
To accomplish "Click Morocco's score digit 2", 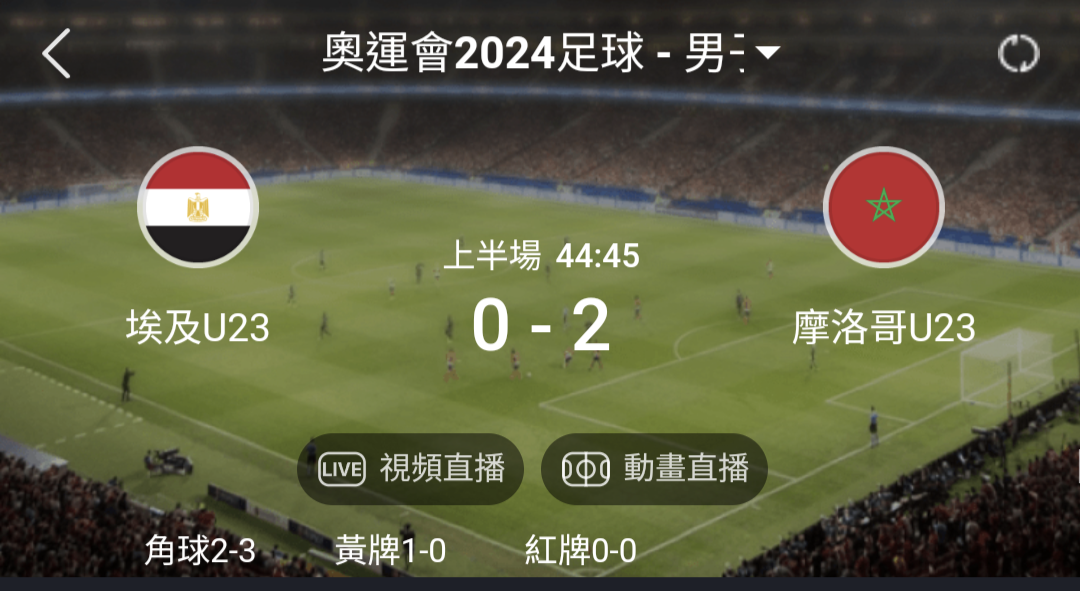I will [x=591, y=326].
